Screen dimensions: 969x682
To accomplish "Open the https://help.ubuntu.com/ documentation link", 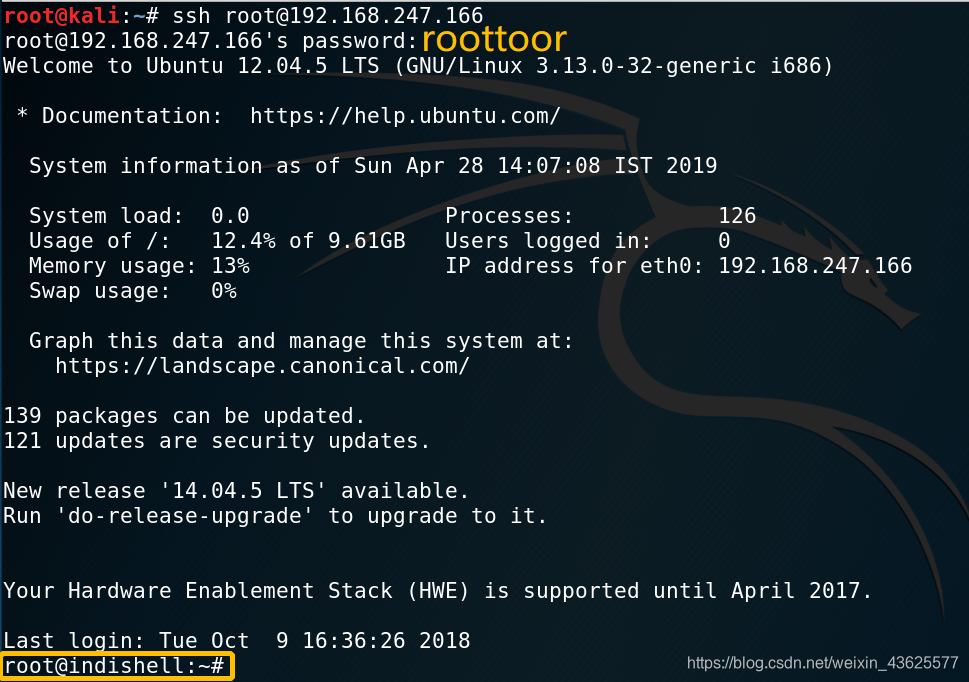I will pyautogui.click(x=405, y=116).
